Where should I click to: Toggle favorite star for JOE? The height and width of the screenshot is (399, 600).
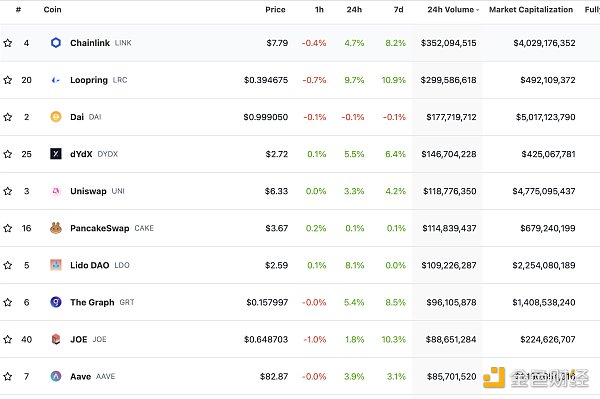coord(8,339)
